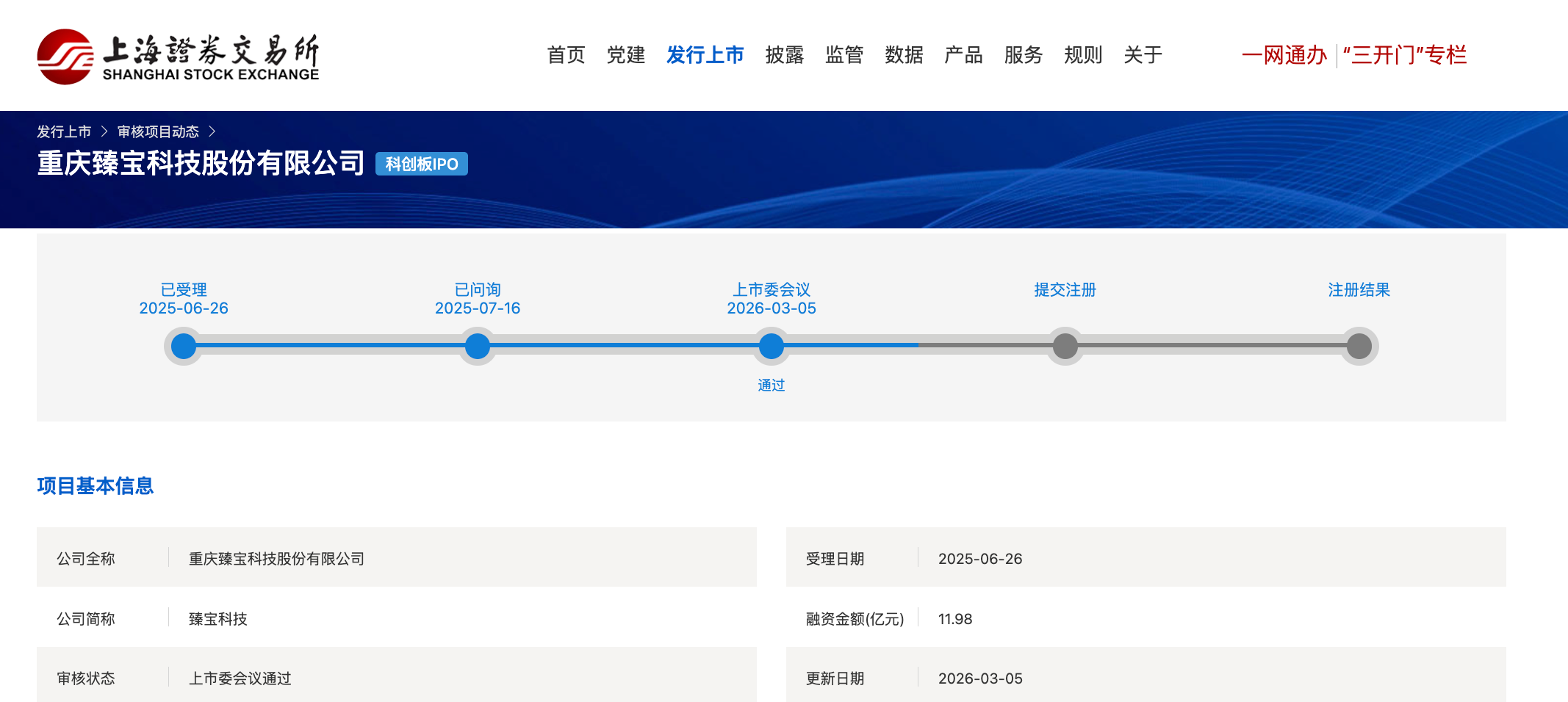The height and width of the screenshot is (702, 1568).
Task: Open the 数据 navigation menu
Action: pos(903,55)
